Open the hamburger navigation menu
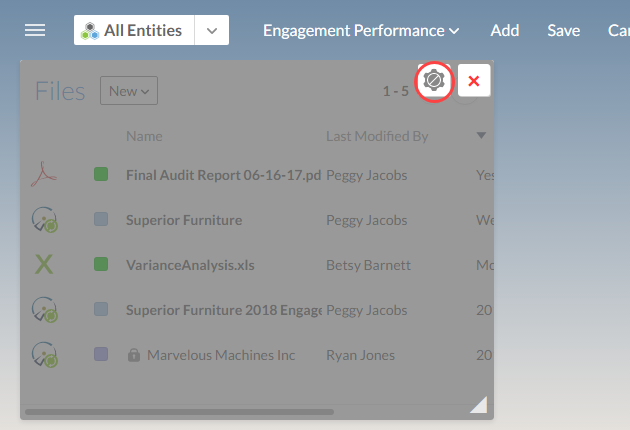630x430 pixels. click(x=35, y=30)
